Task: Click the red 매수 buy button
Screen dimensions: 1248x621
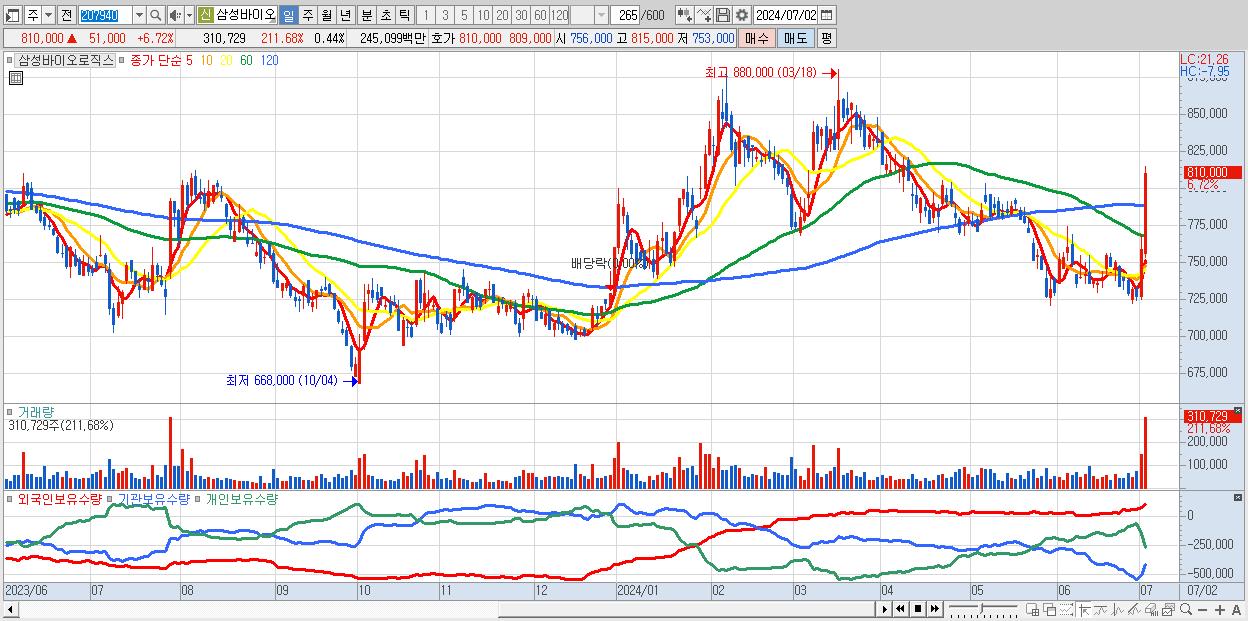Action: [757, 38]
